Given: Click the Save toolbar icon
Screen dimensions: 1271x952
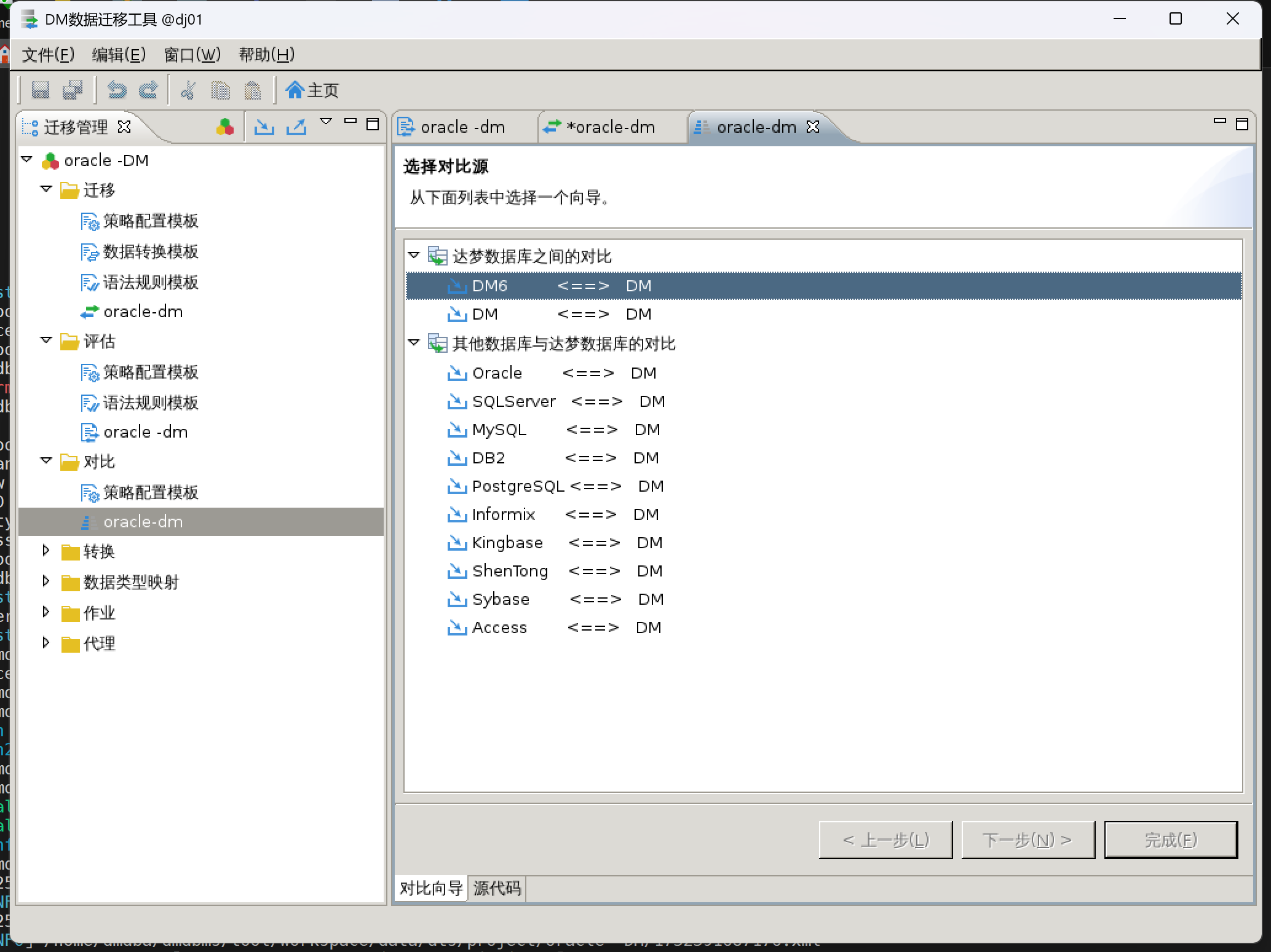Looking at the screenshot, I should click(x=41, y=90).
